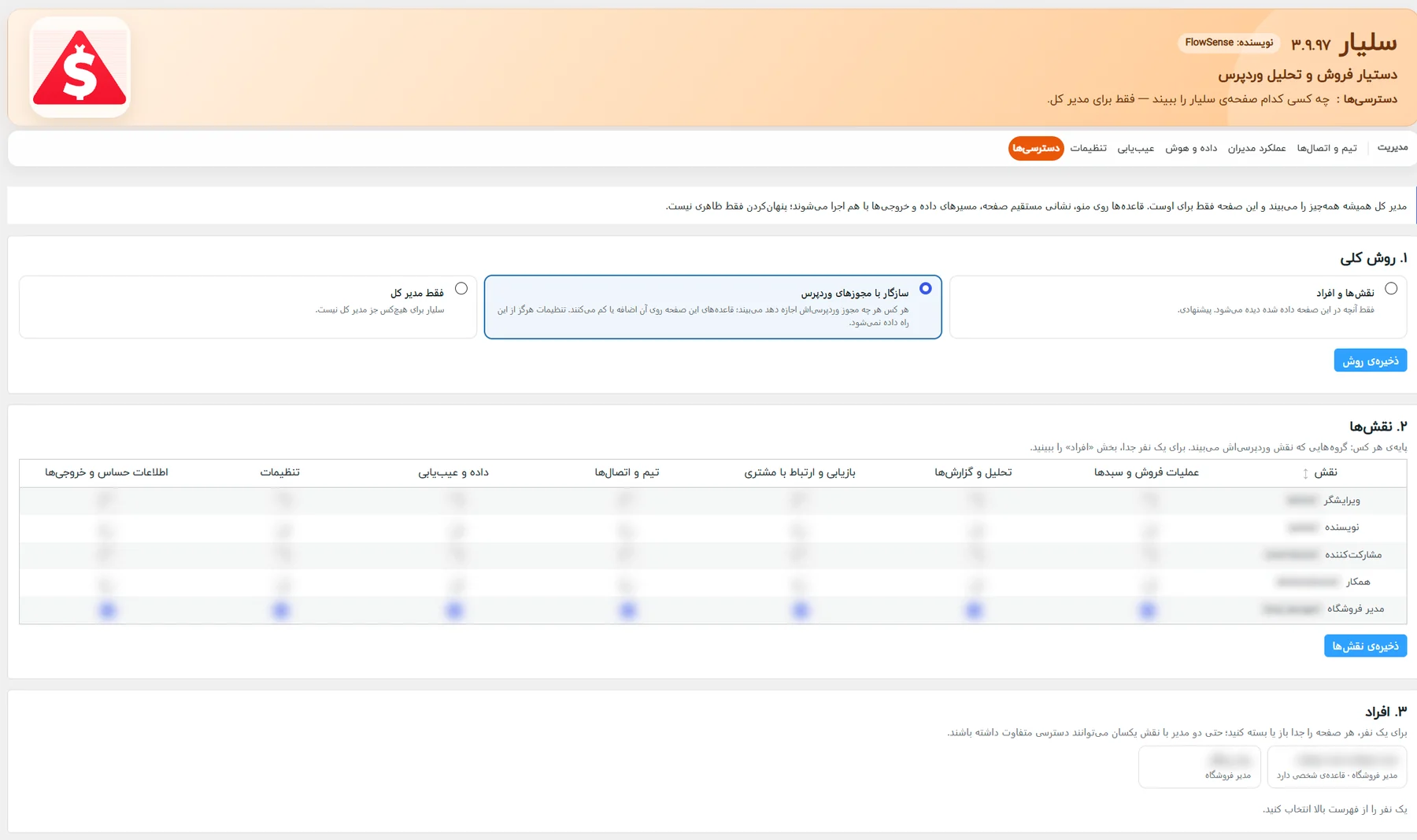Sort the table by the نقش column arrow
1417x840 pixels.
1305,473
